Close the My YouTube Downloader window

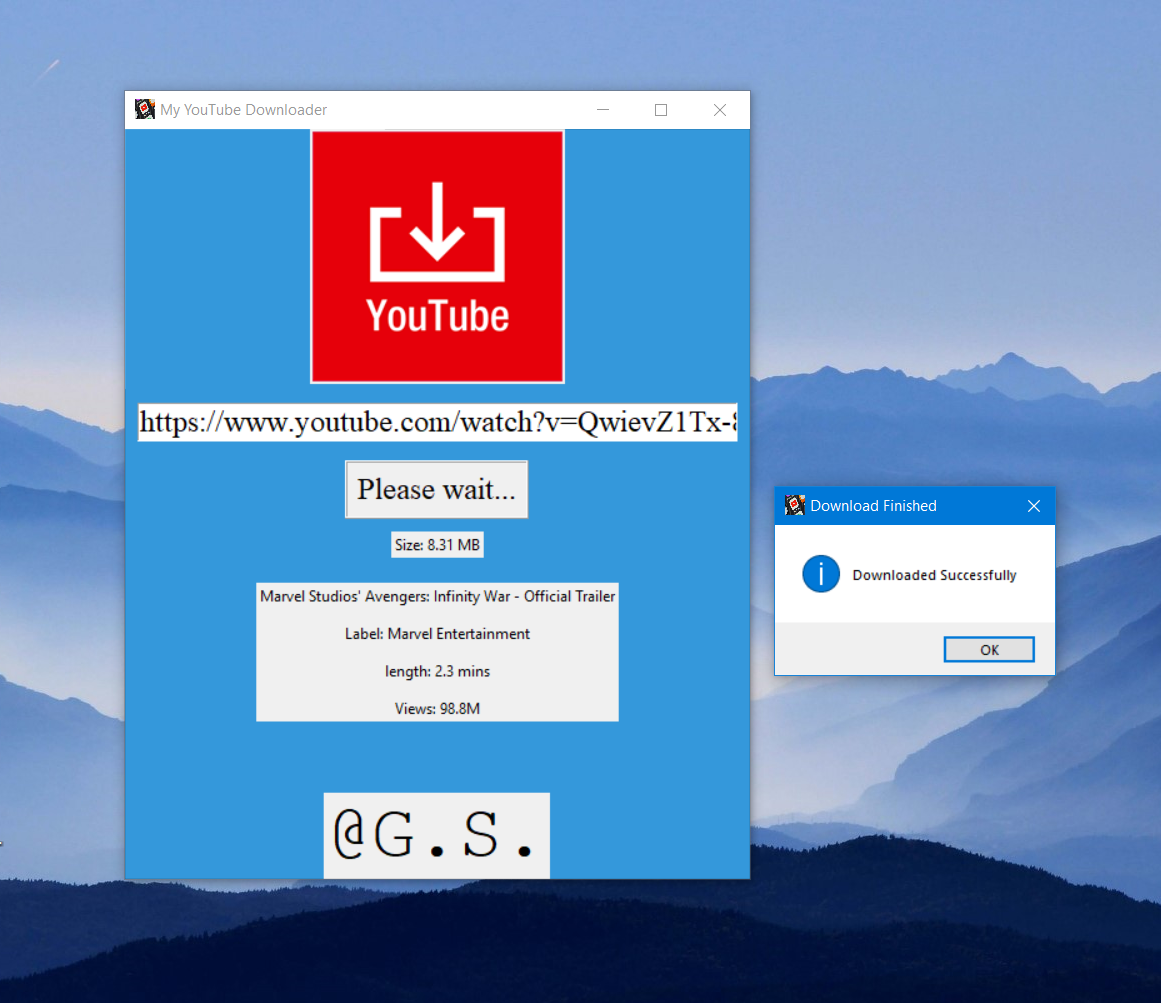pos(720,110)
